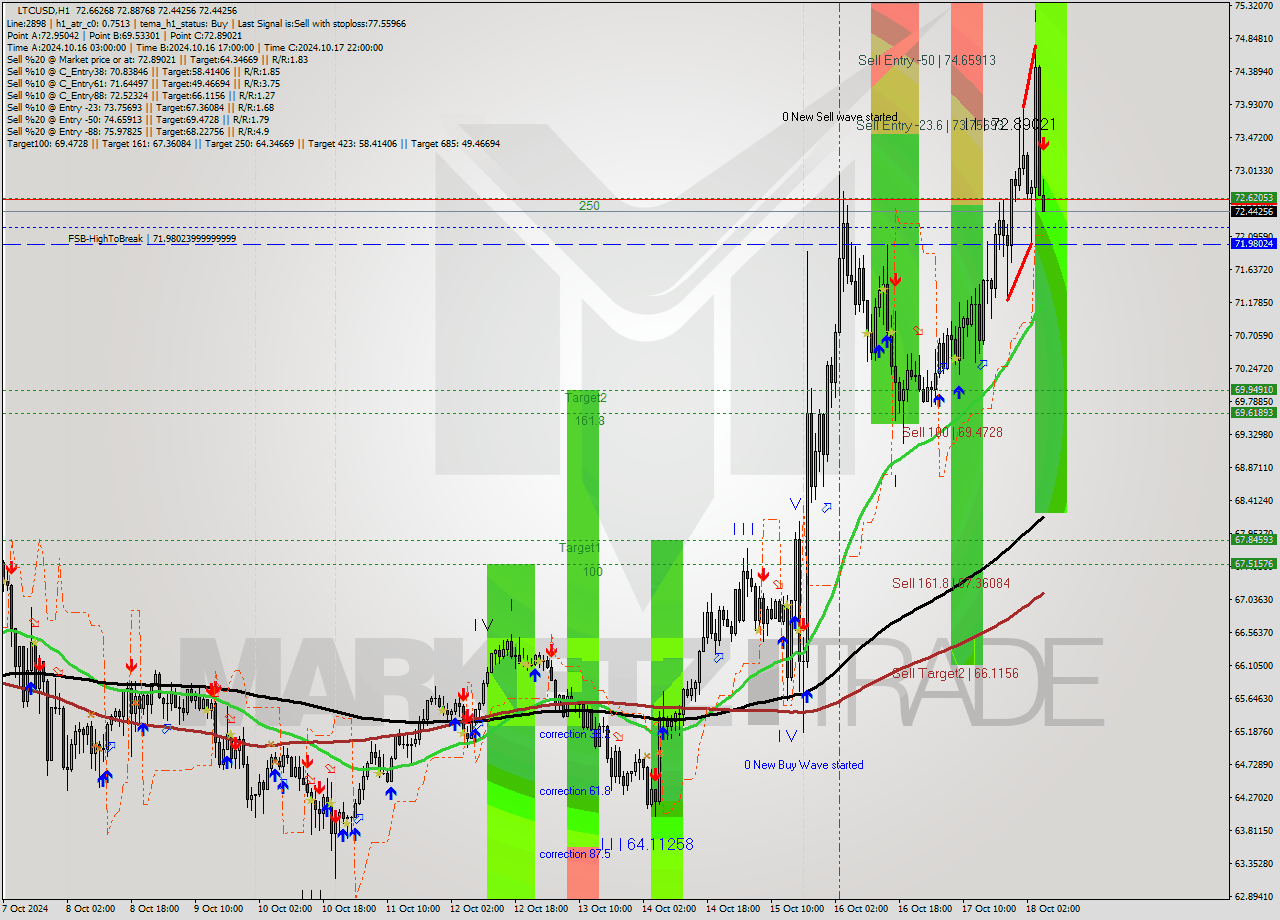Click the green '250' level label
1280x920 pixels.
tap(589, 205)
